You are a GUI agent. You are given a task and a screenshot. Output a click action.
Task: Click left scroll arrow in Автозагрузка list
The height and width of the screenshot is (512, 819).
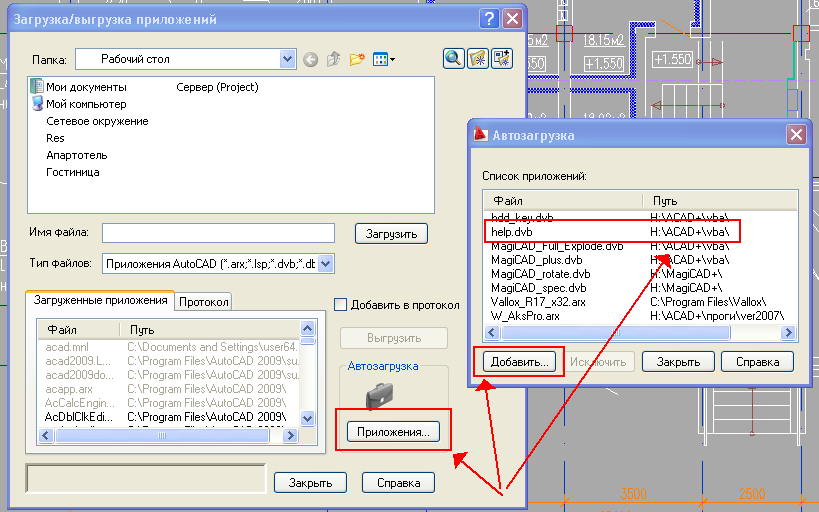tap(492, 332)
